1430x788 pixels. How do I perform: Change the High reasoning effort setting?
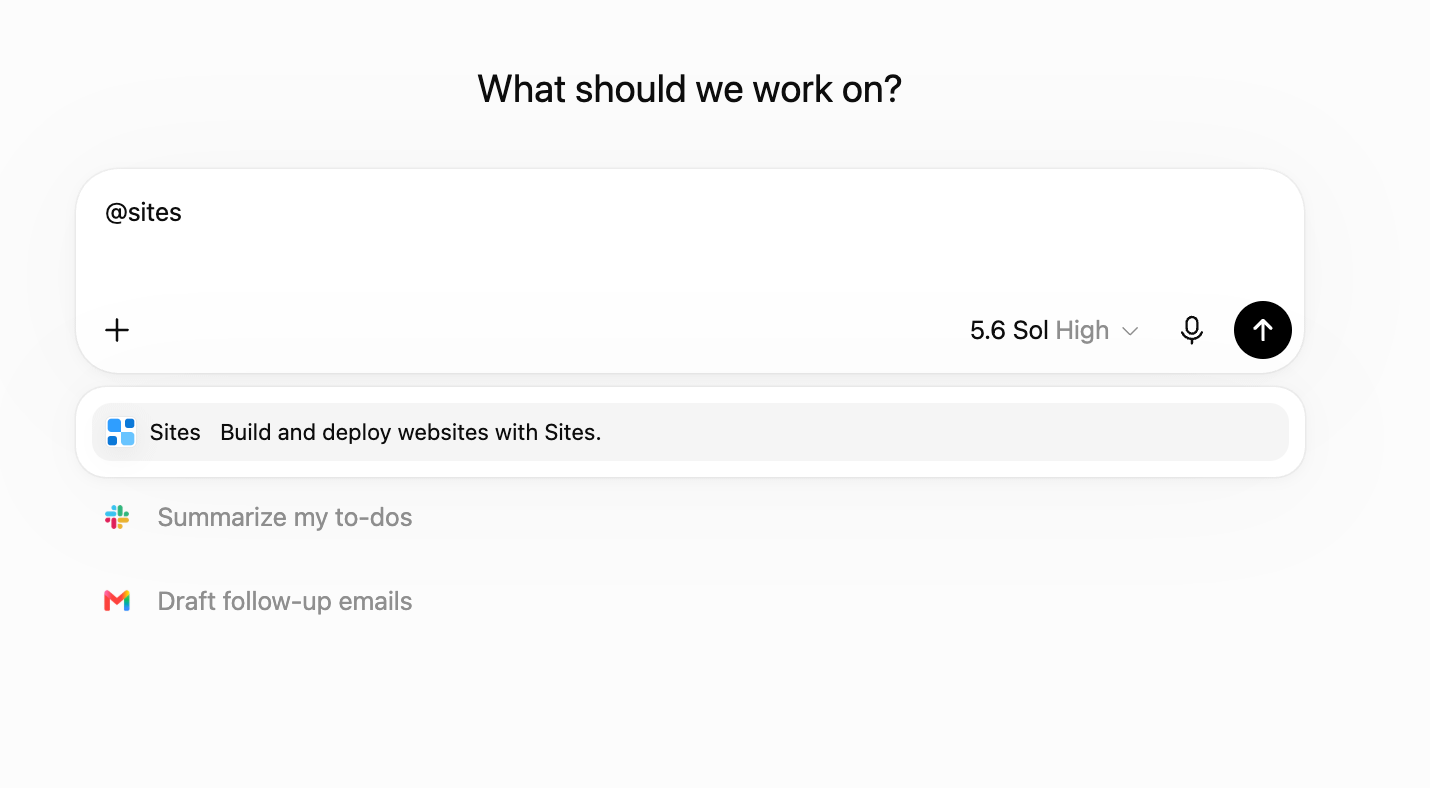coord(1082,331)
